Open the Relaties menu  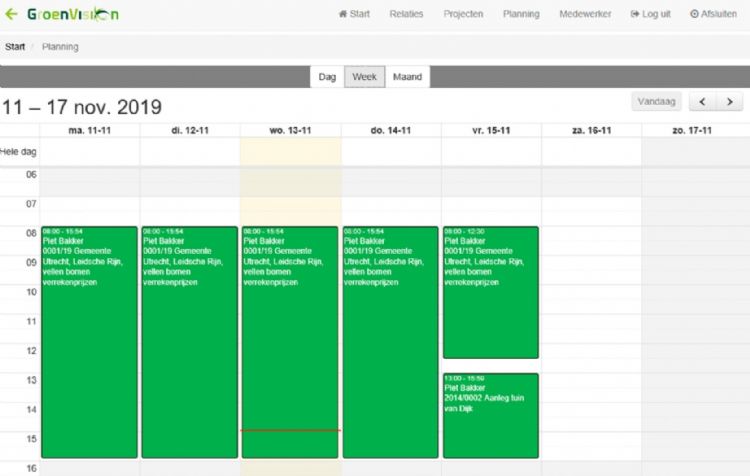click(x=406, y=14)
